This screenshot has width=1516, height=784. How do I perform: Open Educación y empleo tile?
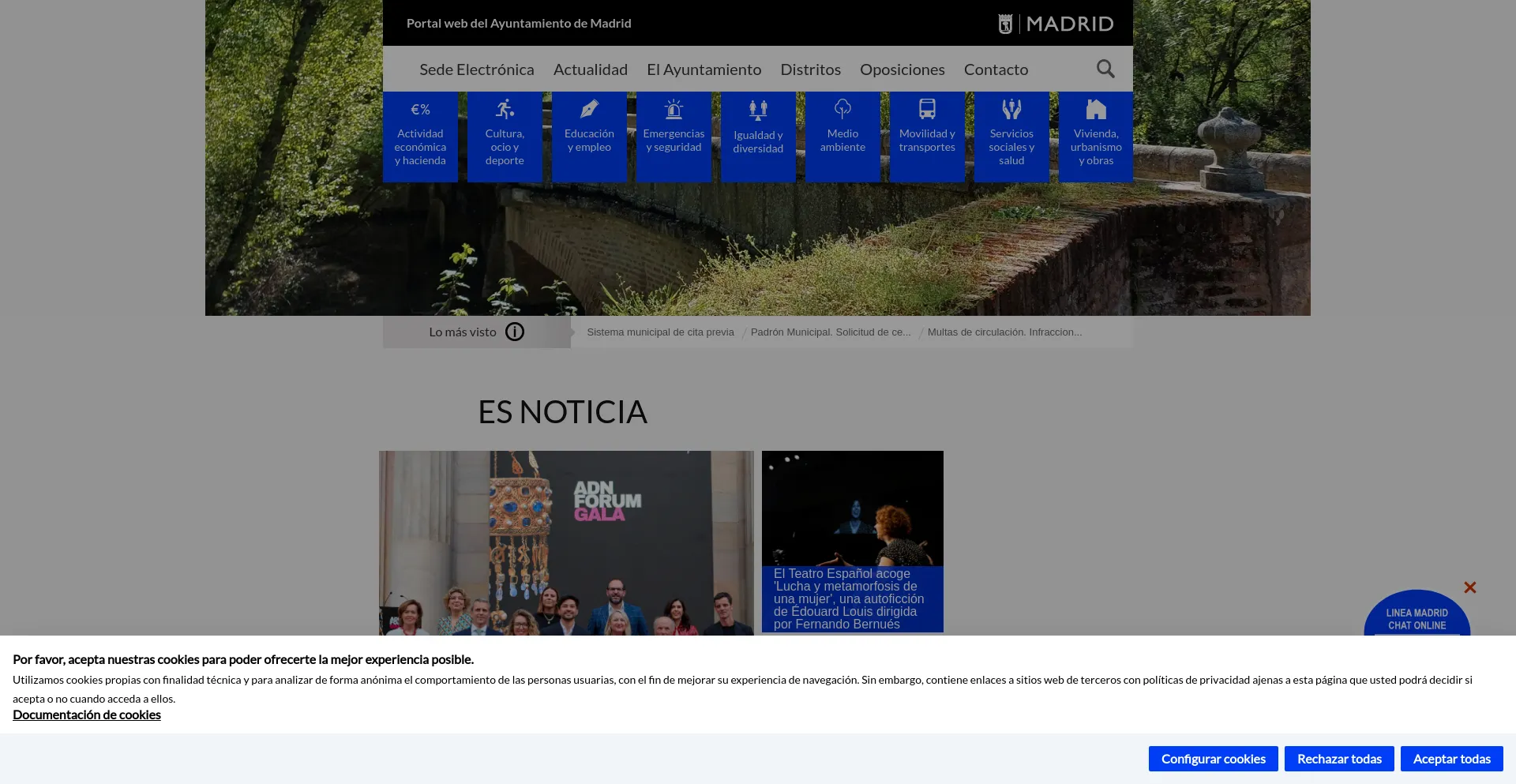589,137
